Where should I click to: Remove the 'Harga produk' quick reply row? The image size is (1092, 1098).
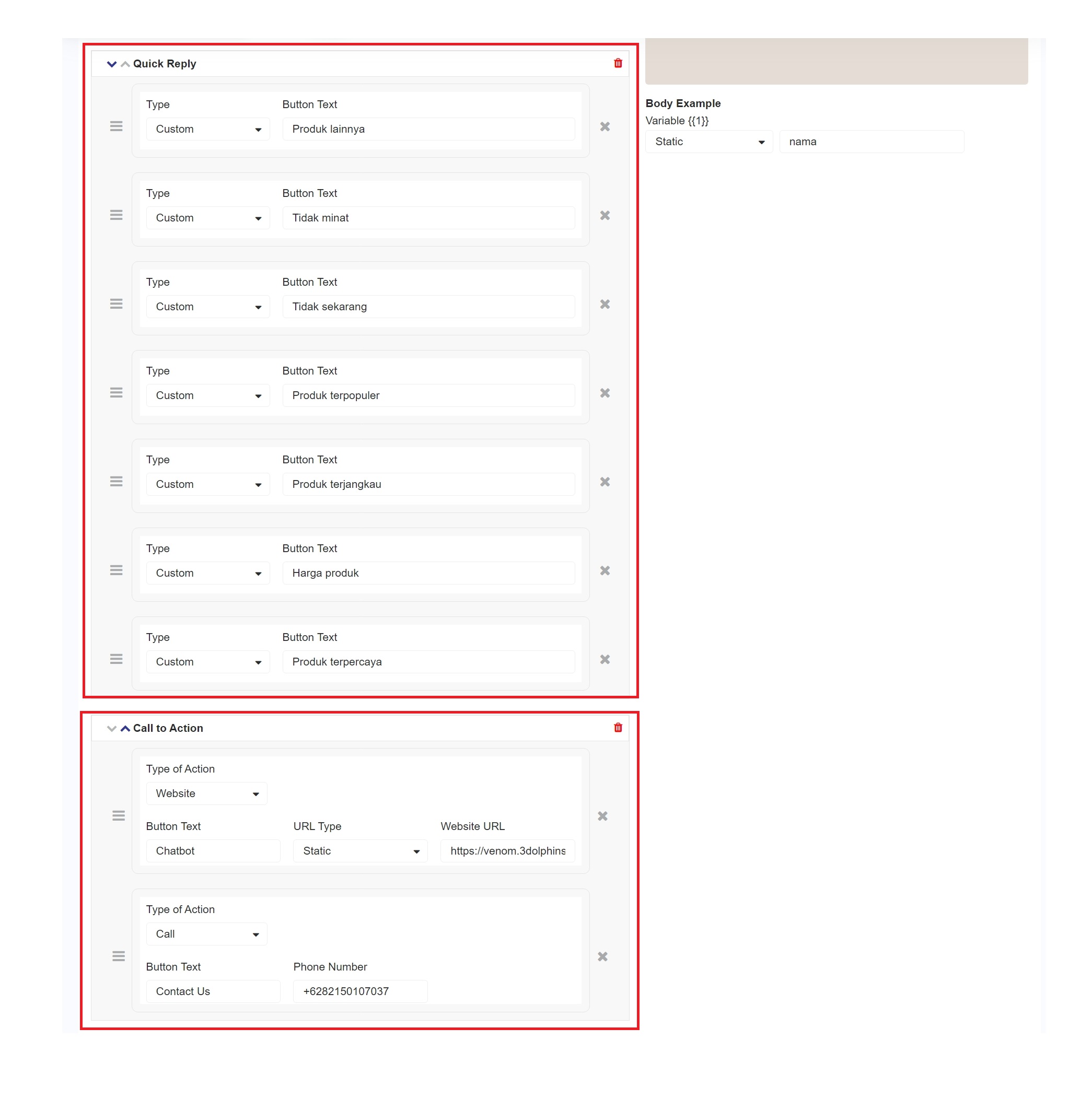(x=605, y=570)
